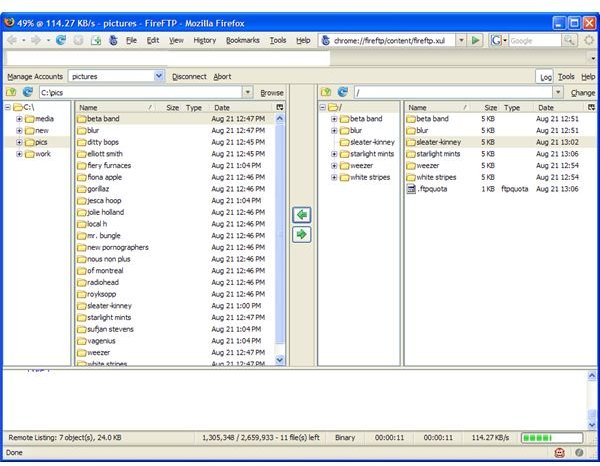Expand the remote starlight mints tree node
This screenshot has width=600, height=466.
pyautogui.click(x=334, y=154)
